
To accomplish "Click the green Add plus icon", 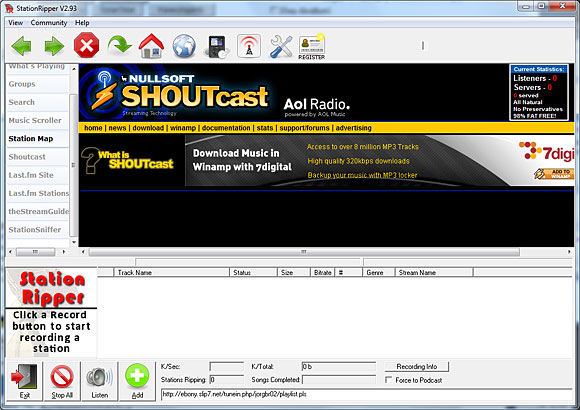I will (x=137, y=381).
